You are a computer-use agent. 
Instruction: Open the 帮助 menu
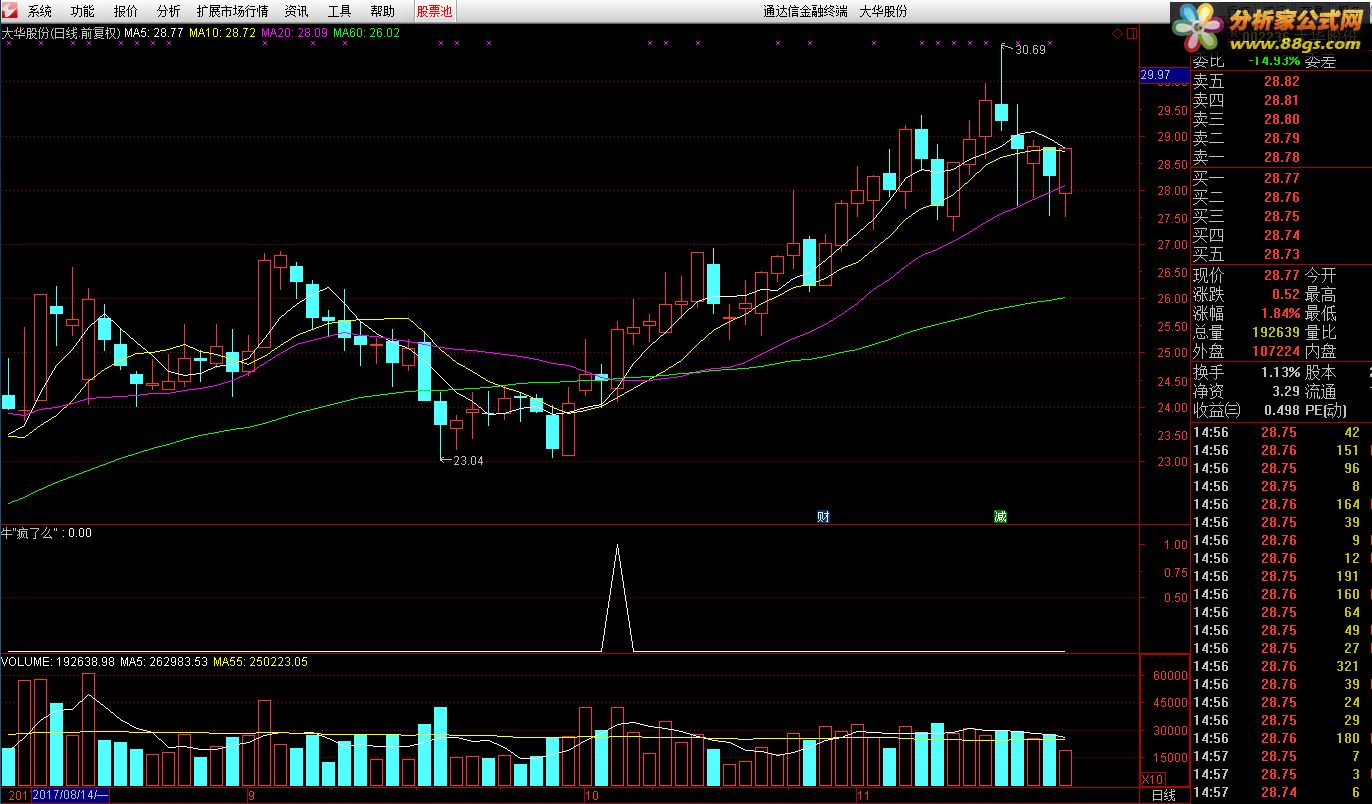[382, 11]
